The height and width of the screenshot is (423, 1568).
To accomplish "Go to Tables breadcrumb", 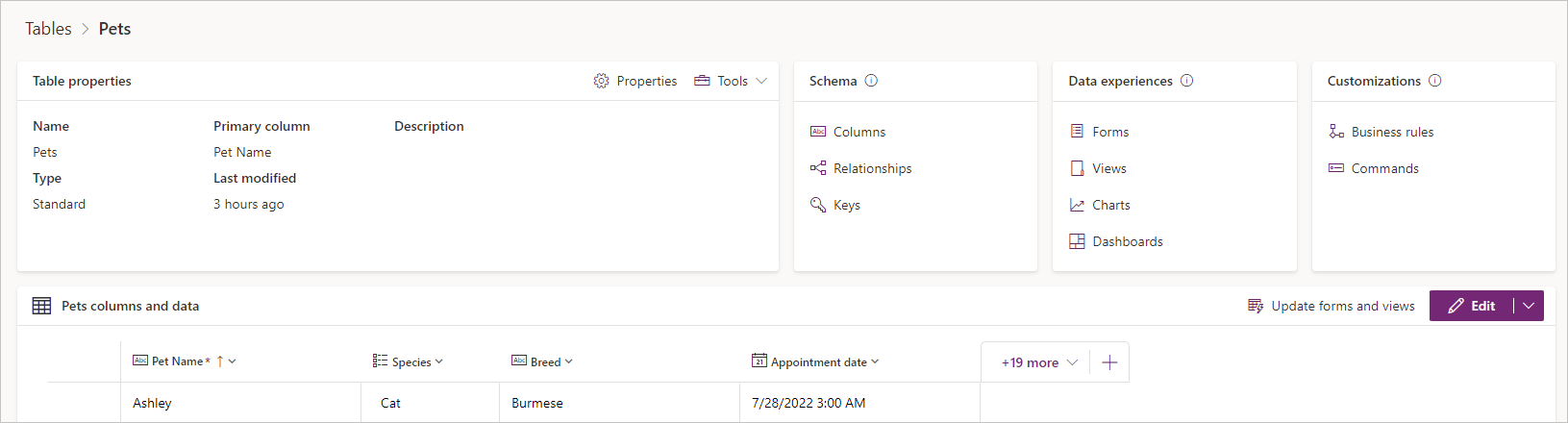I will (x=48, y=29).
